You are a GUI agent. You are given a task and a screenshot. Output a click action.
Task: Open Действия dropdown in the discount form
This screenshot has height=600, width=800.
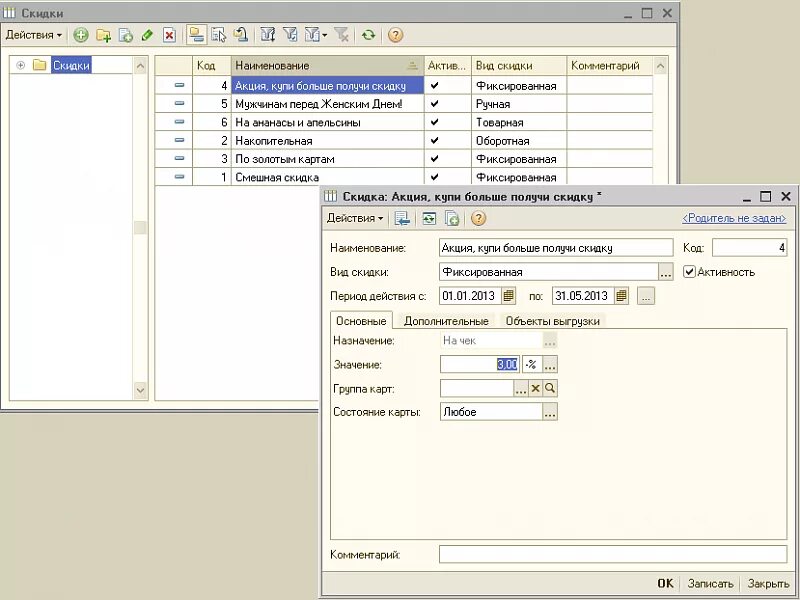tap(355, 218)
